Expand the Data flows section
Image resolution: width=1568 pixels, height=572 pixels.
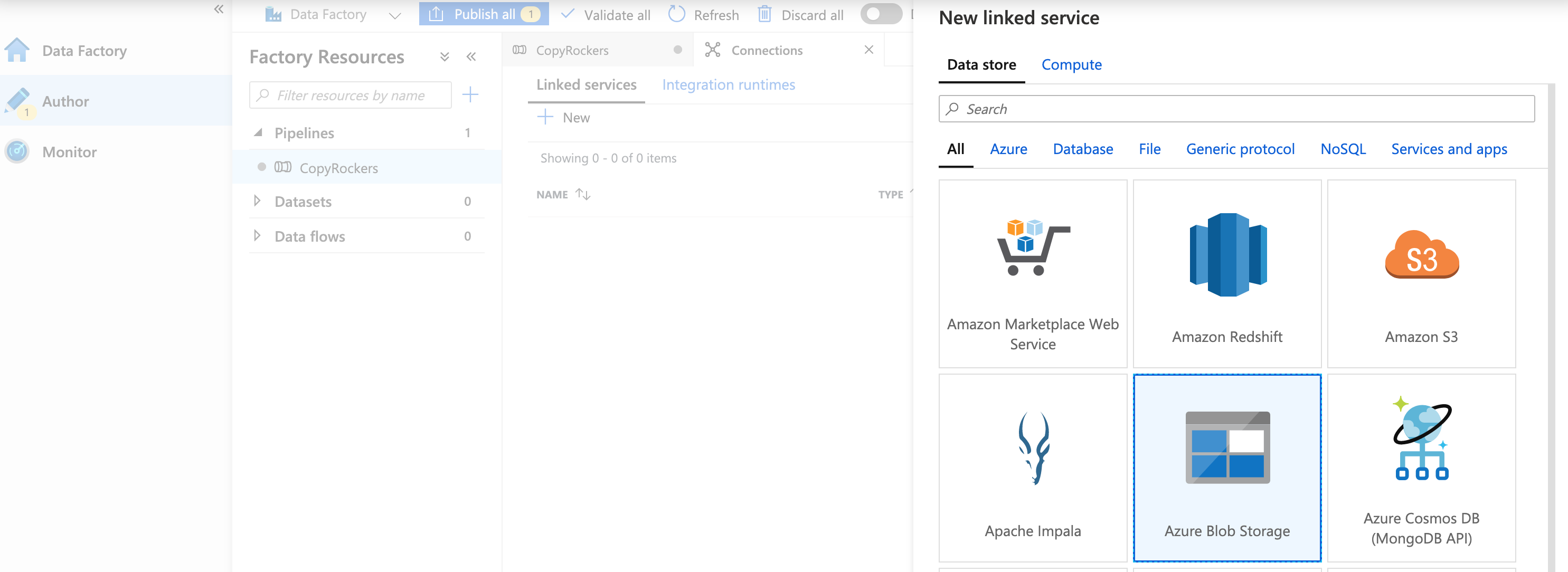pyautogui.click(x=257, y=235)
